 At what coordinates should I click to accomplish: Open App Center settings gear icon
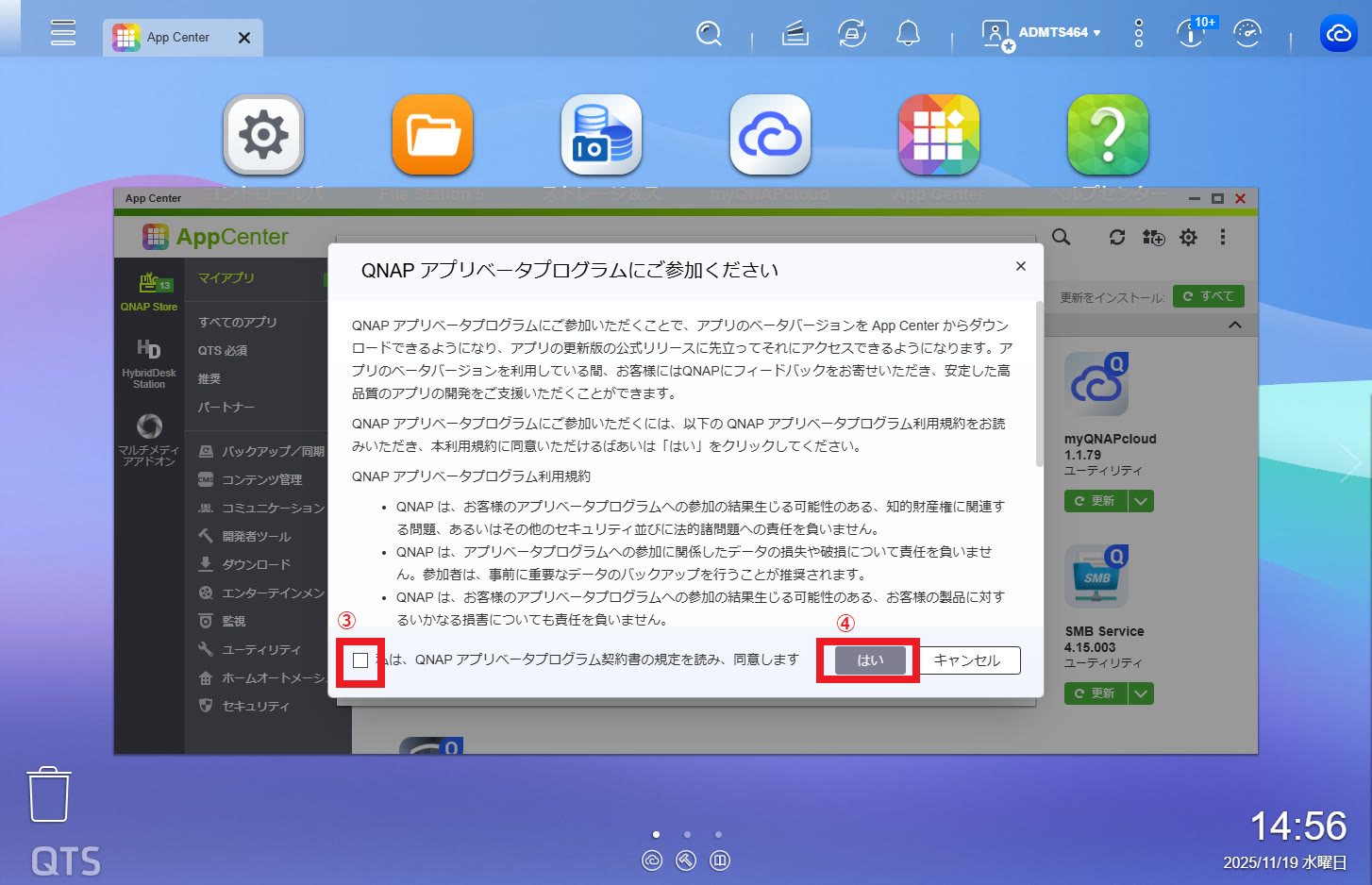[x=1188, y=238]
